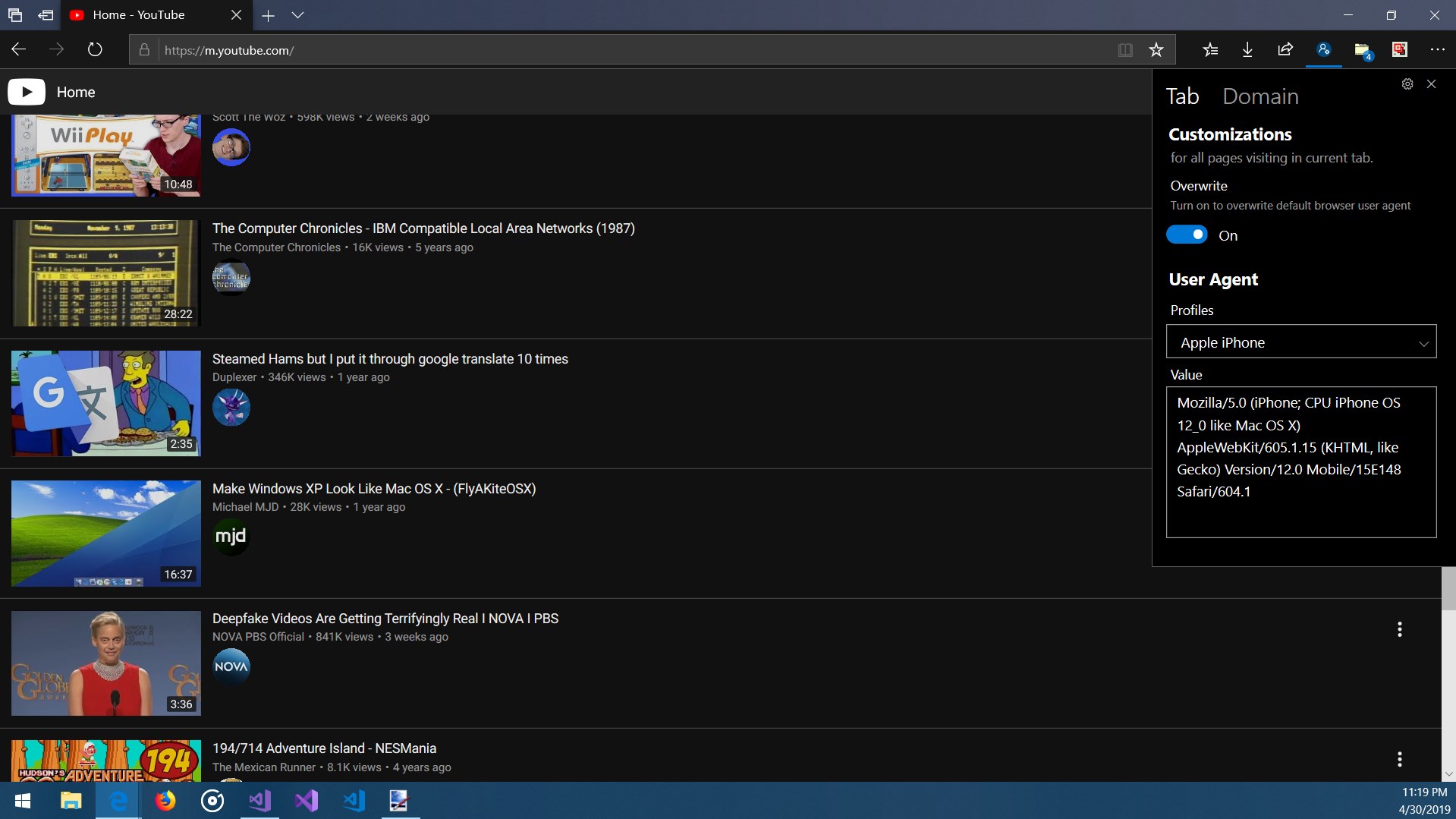Screen dimensions: 1456x819
Task: Click the Adventure Island video thumbnail
Action: coord(106,761)
